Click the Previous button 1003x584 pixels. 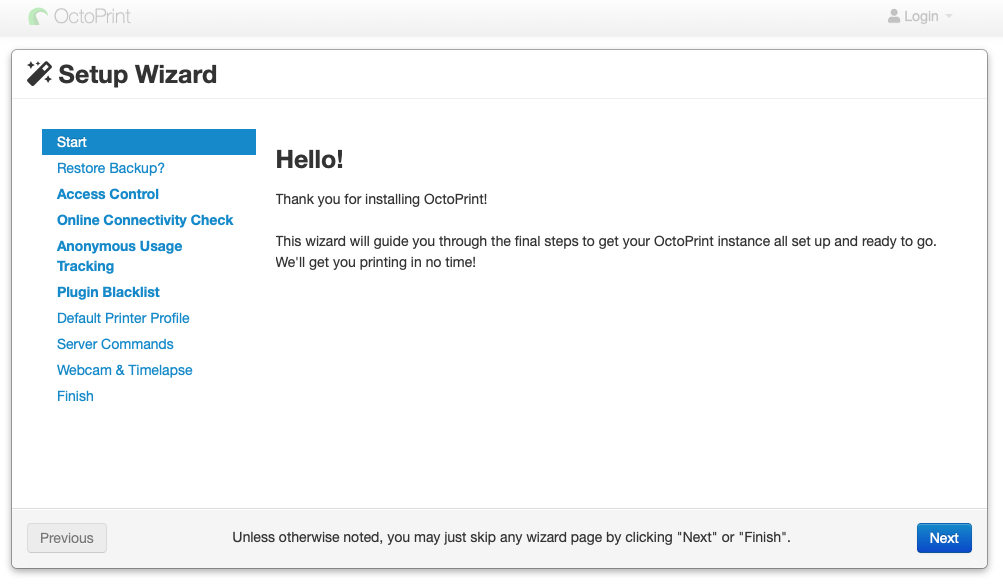(67, 538)
